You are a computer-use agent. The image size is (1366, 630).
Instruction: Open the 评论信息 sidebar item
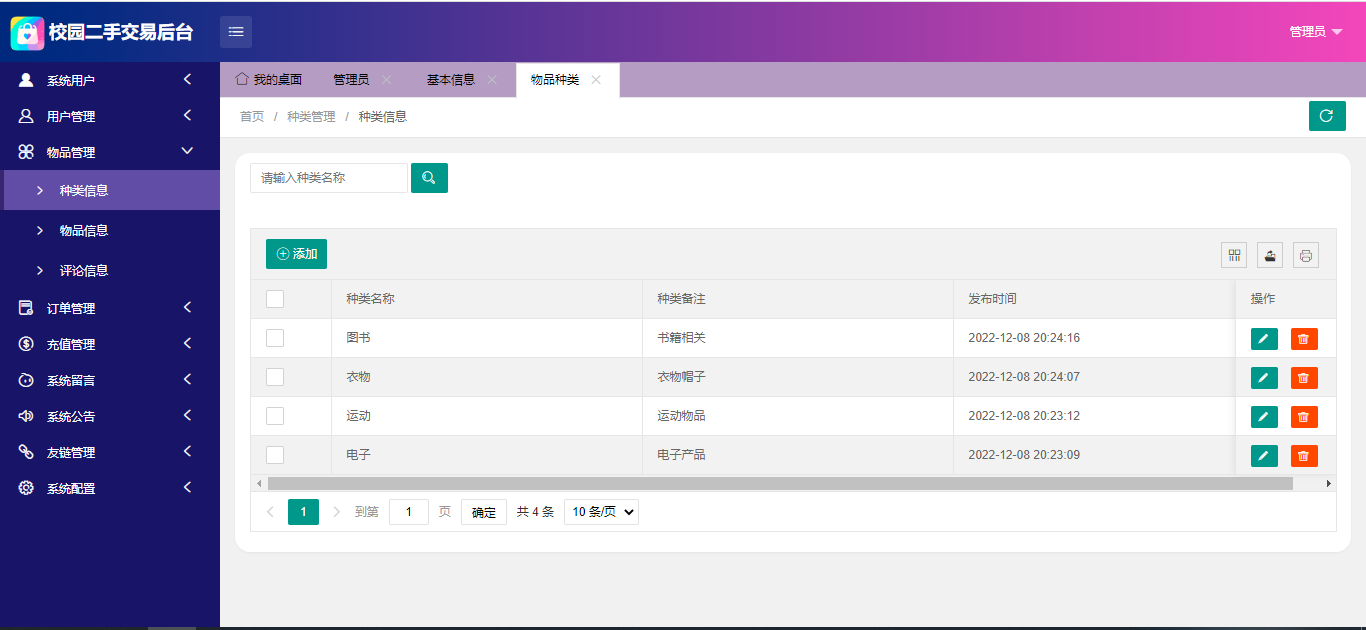pyautogui.click(x=112, y=270)
